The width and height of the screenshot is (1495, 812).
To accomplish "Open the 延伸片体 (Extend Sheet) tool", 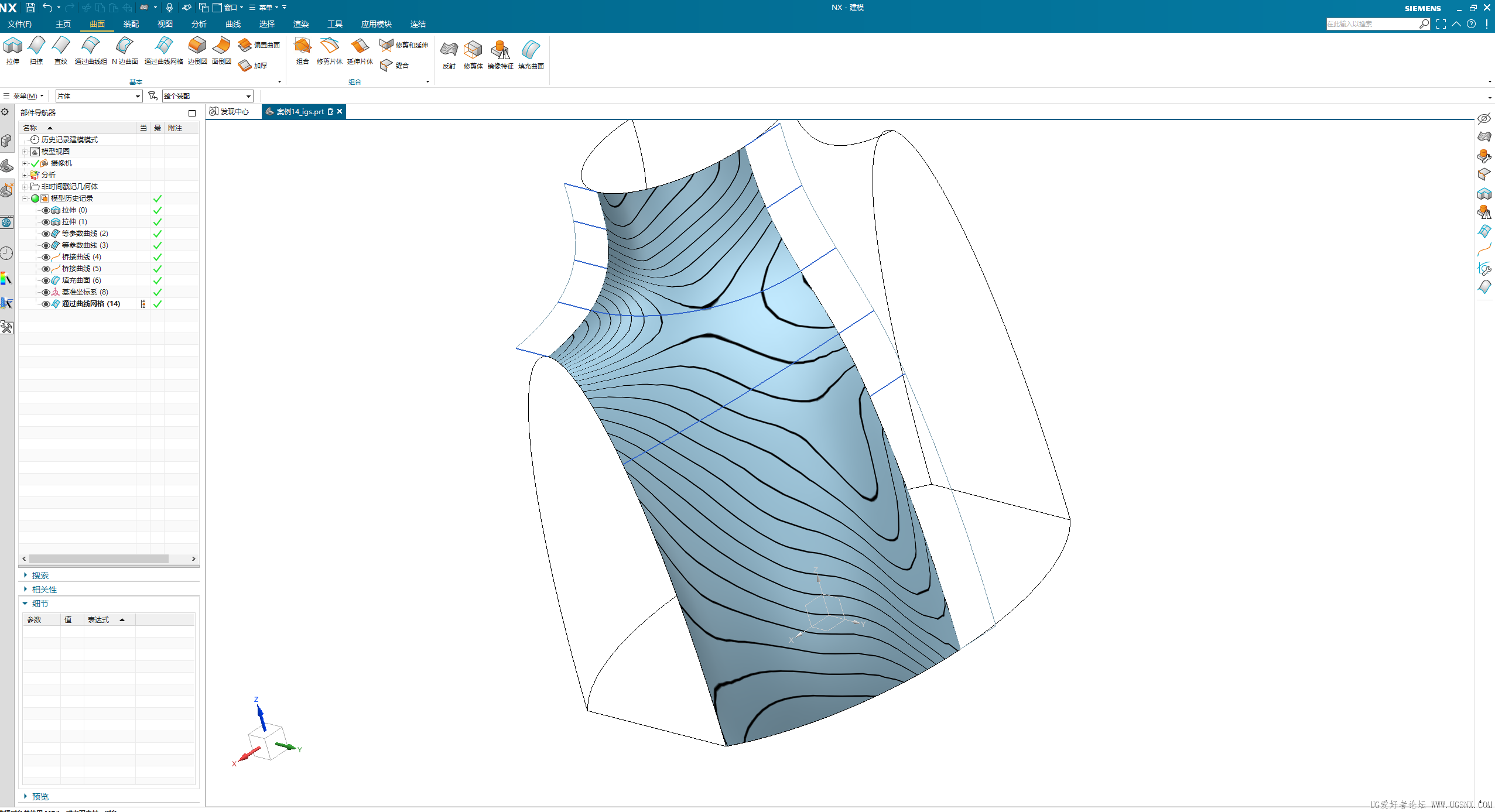I will click(x=360, y=50).
